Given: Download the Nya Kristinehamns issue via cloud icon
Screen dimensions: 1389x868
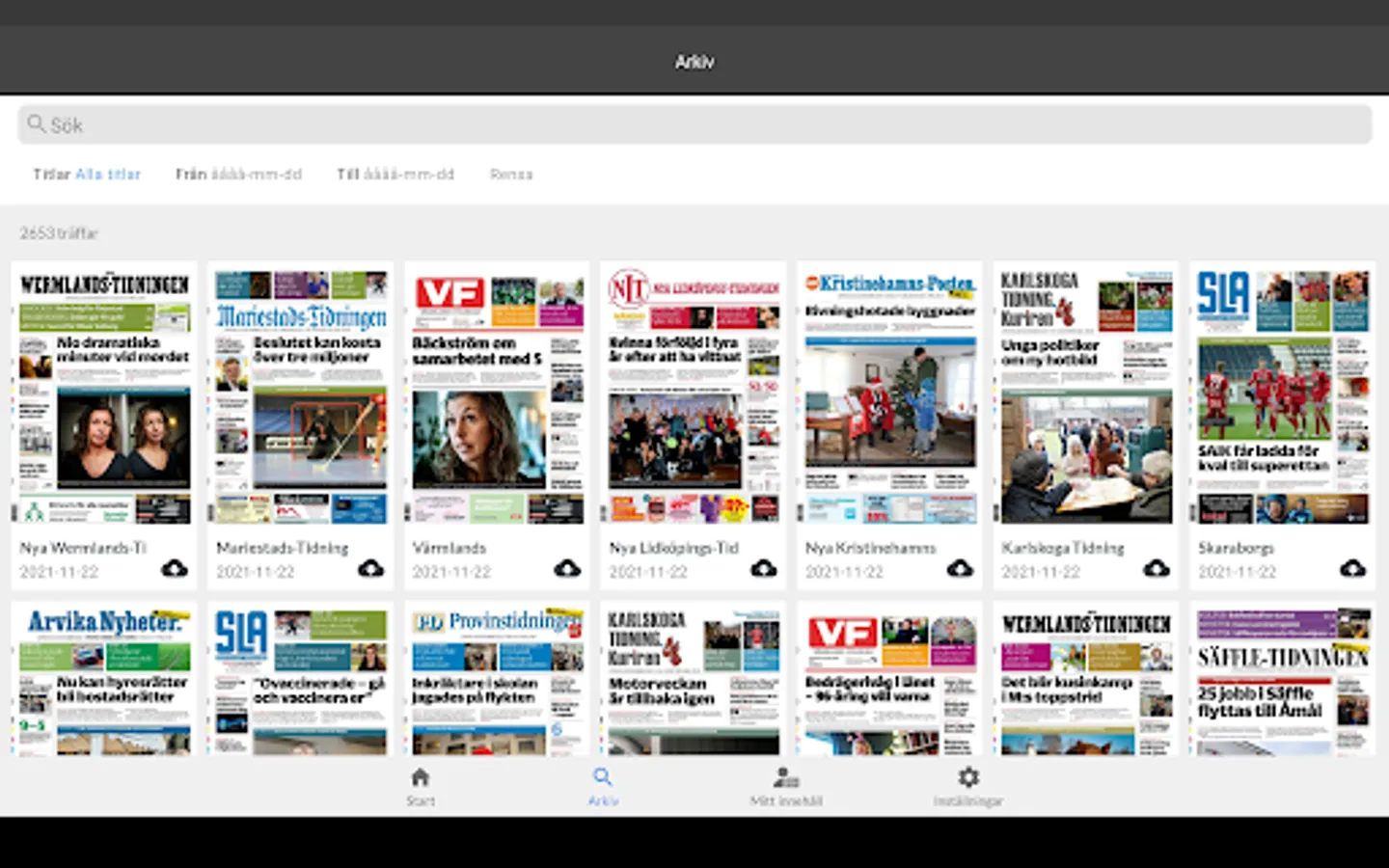Looking at the screenshot, I should coord(960,568).
